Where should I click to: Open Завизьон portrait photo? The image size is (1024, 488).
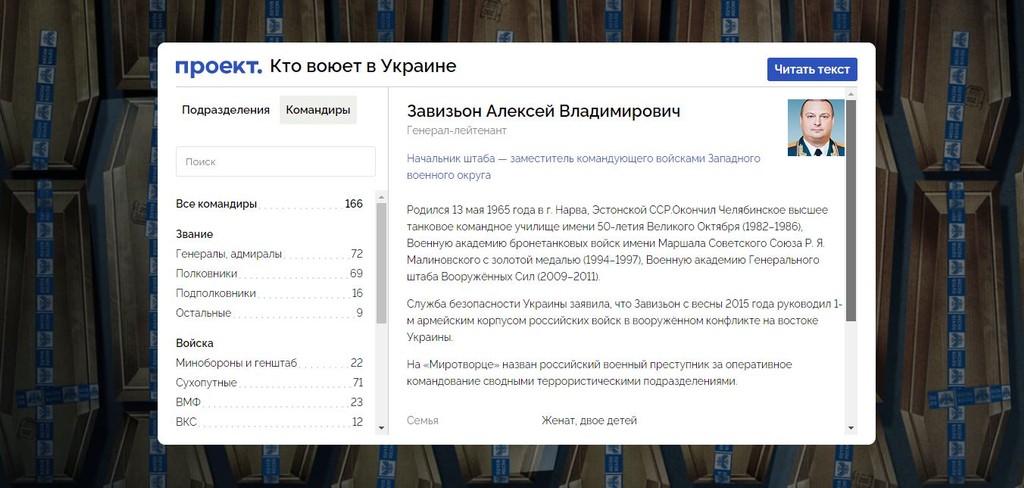[x=816, y=127]
